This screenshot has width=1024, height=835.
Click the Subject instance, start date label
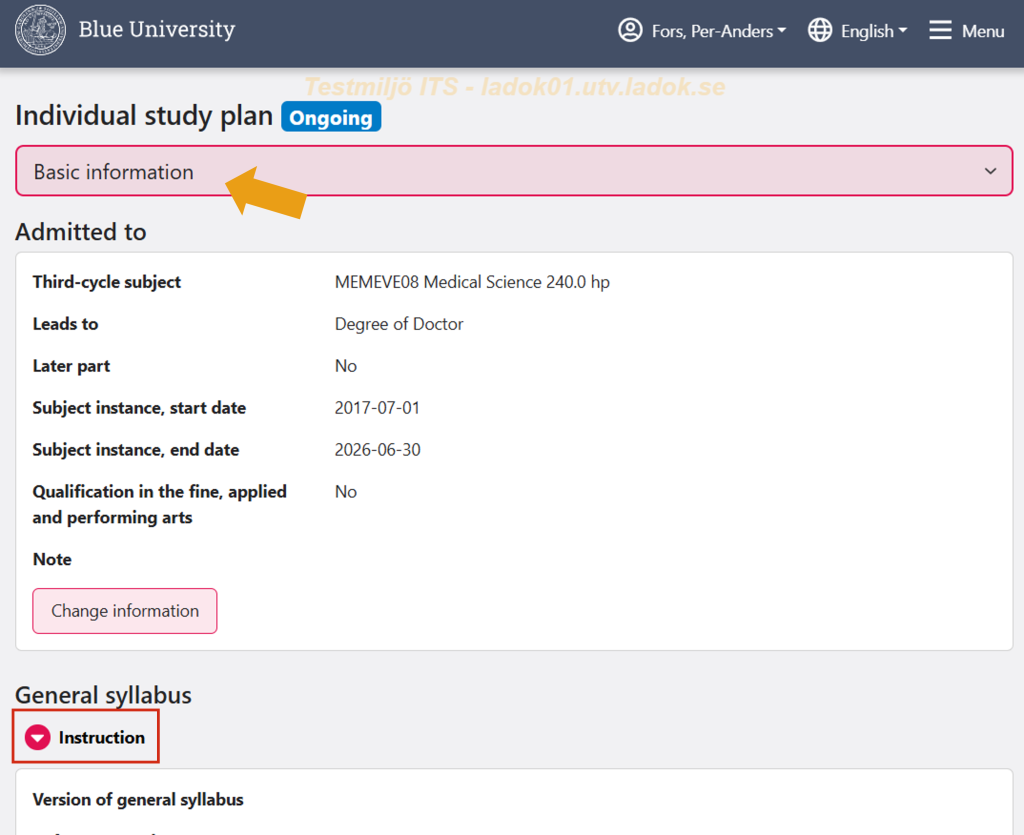pyautogui.click(x=139, y=408)
